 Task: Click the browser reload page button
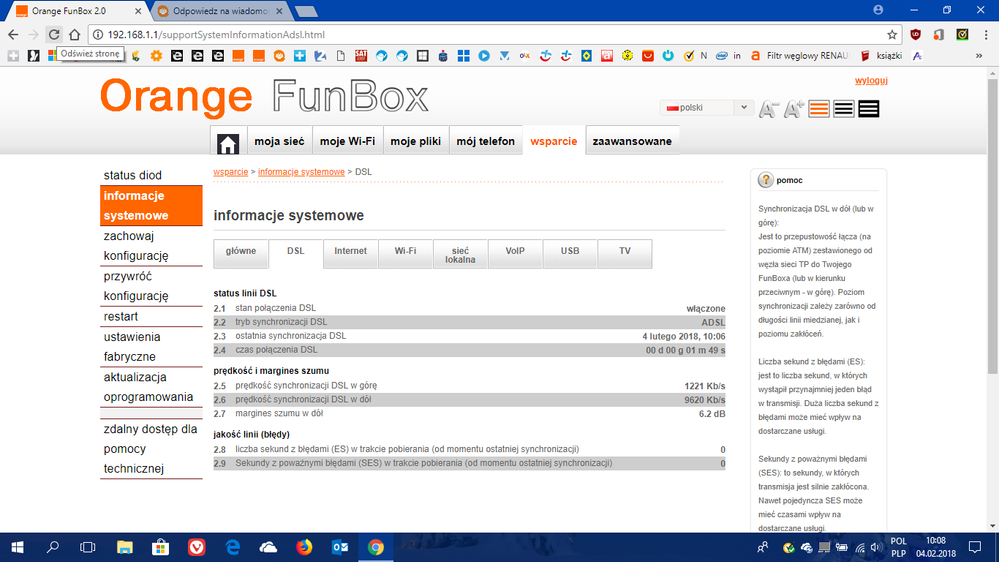53,34
